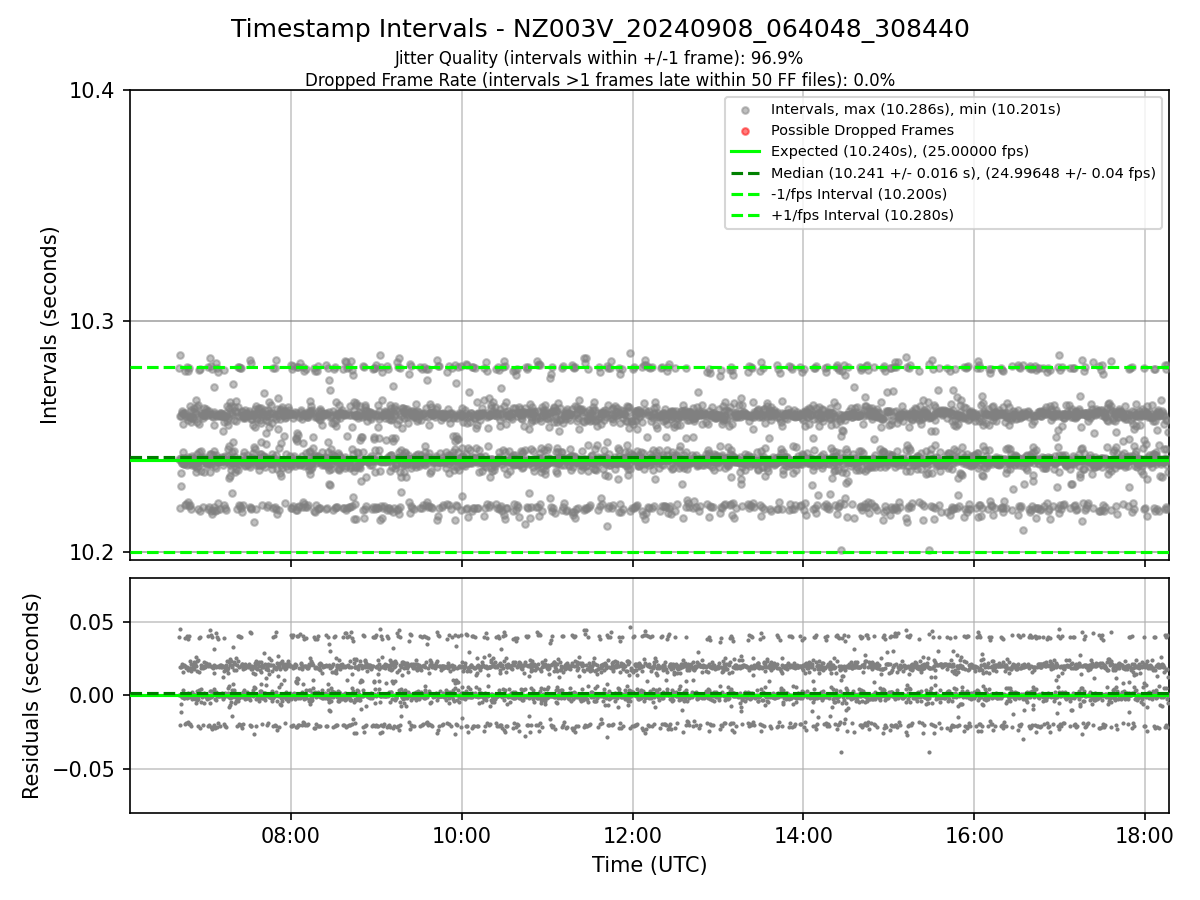
Task: Click the dark green dashed sample beside 'Median'
Action: [745, 173]
